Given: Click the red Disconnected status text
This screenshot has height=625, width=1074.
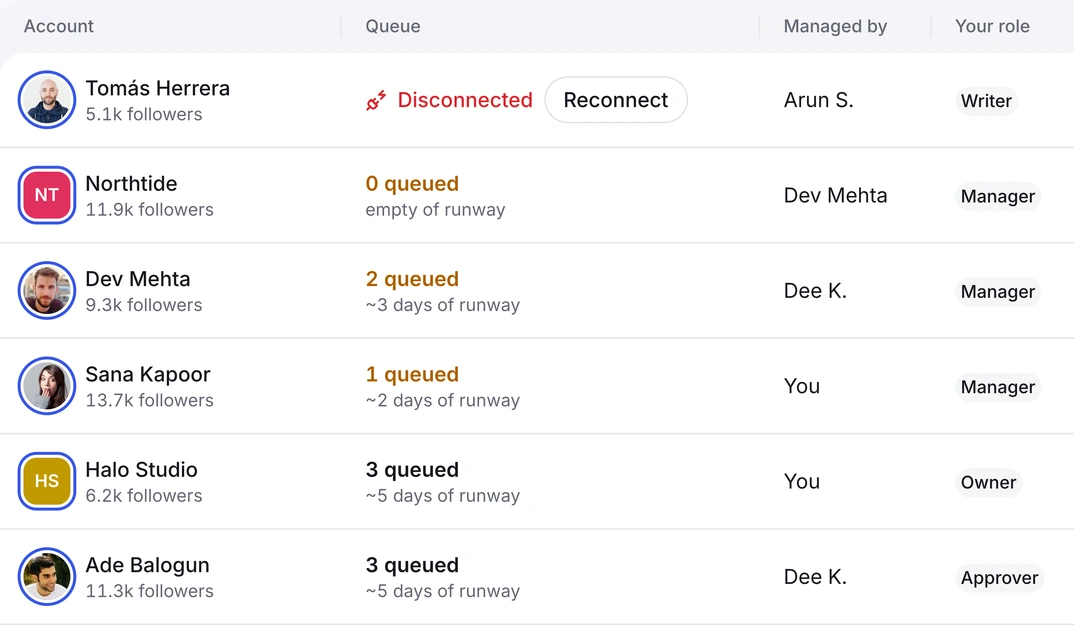Looking at the screenshot, I should pyautogui.click(x=464, y=100).
